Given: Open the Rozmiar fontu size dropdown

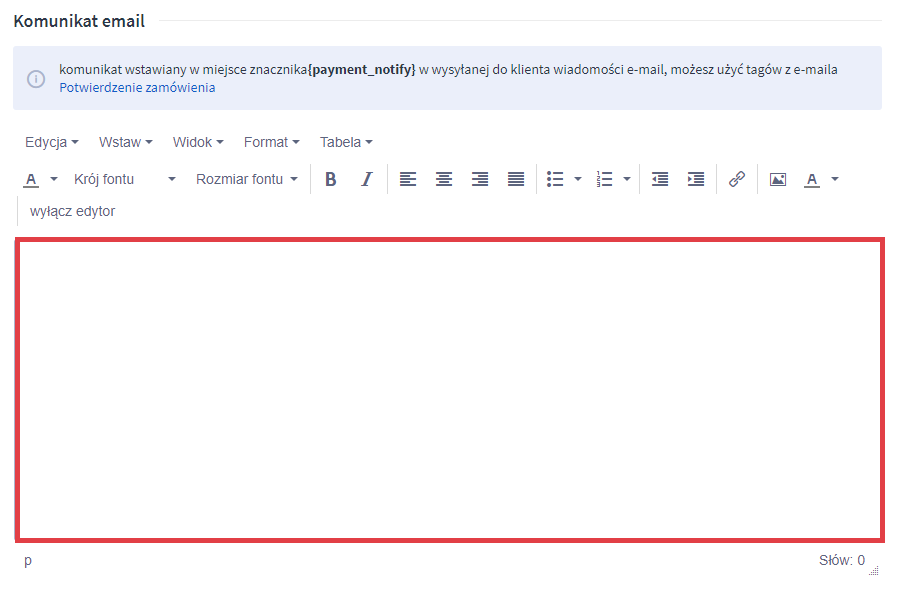Looking at the screenshot, I should point(246,179).
